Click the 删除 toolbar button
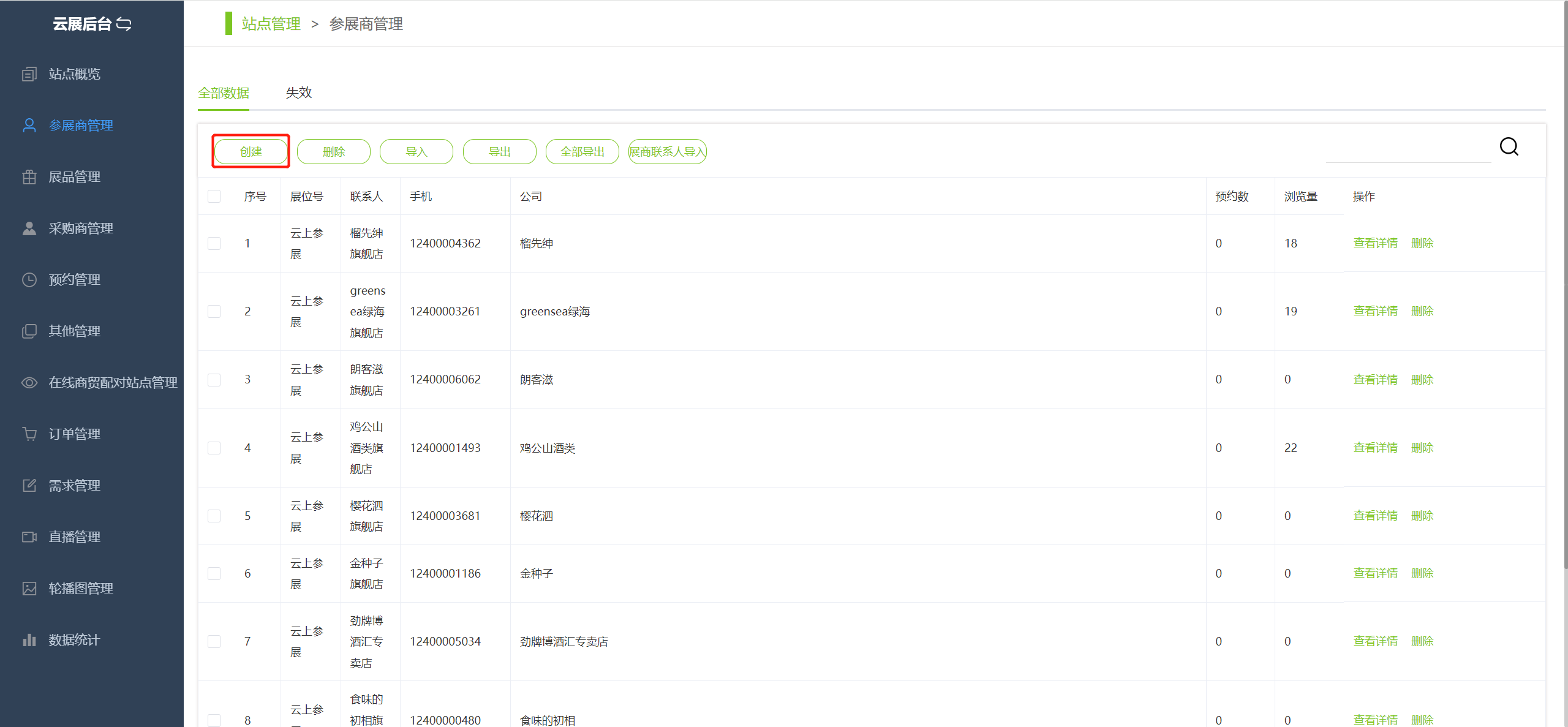The width and height of the screenshot is (1568, 727). [334, 151]
